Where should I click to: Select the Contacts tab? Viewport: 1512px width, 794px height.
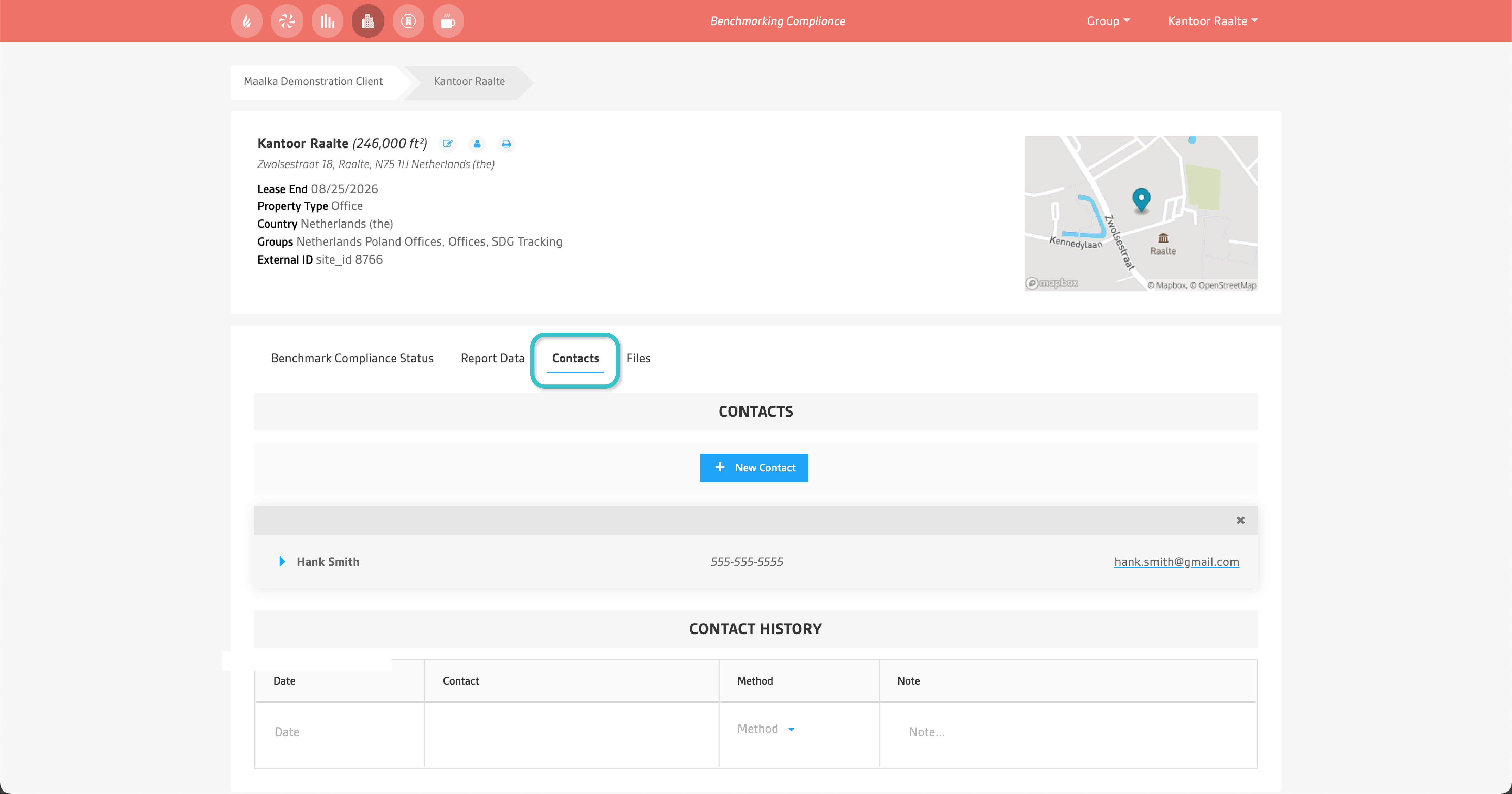575,358
